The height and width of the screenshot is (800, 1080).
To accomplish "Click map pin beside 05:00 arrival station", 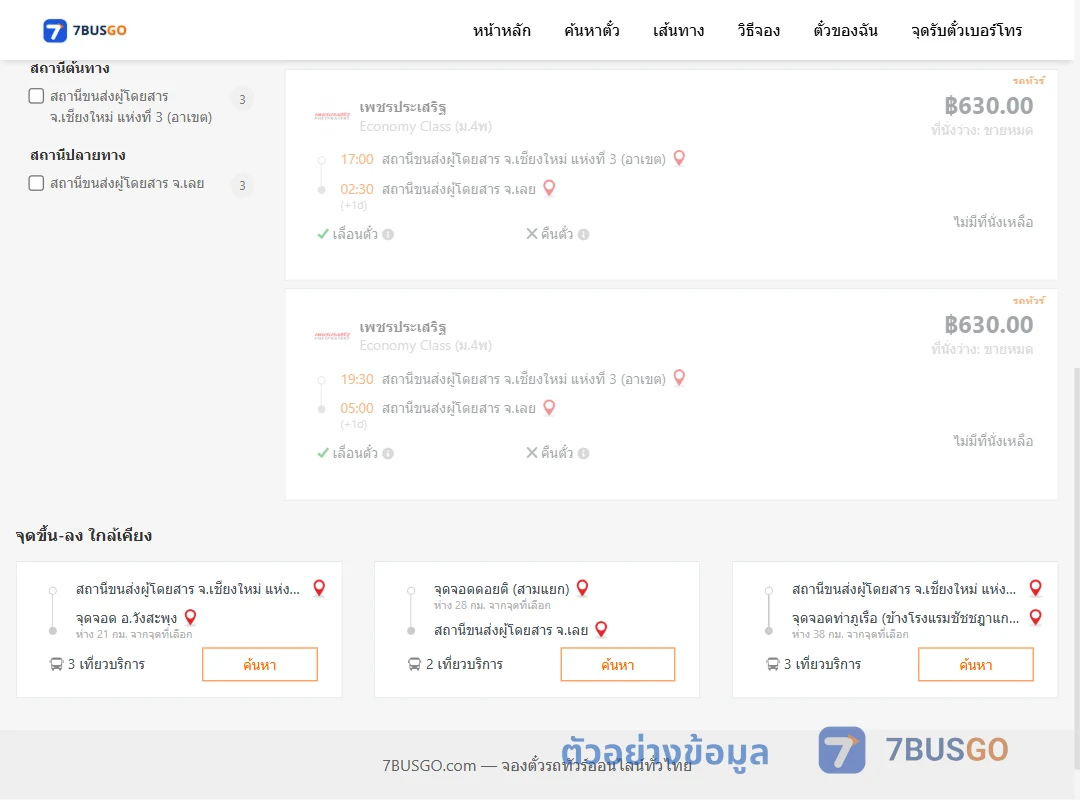I will [x=549, y=407].
